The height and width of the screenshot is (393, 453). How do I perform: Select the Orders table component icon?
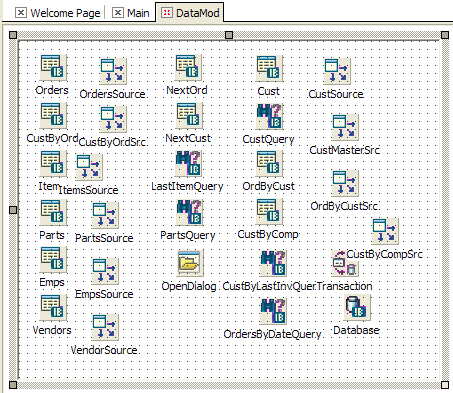53,68
